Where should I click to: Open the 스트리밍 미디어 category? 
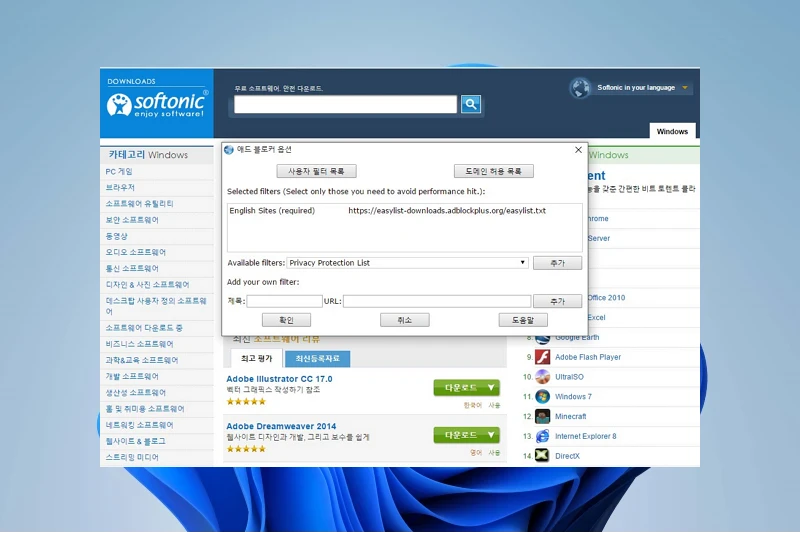click(x=132, y=458)
